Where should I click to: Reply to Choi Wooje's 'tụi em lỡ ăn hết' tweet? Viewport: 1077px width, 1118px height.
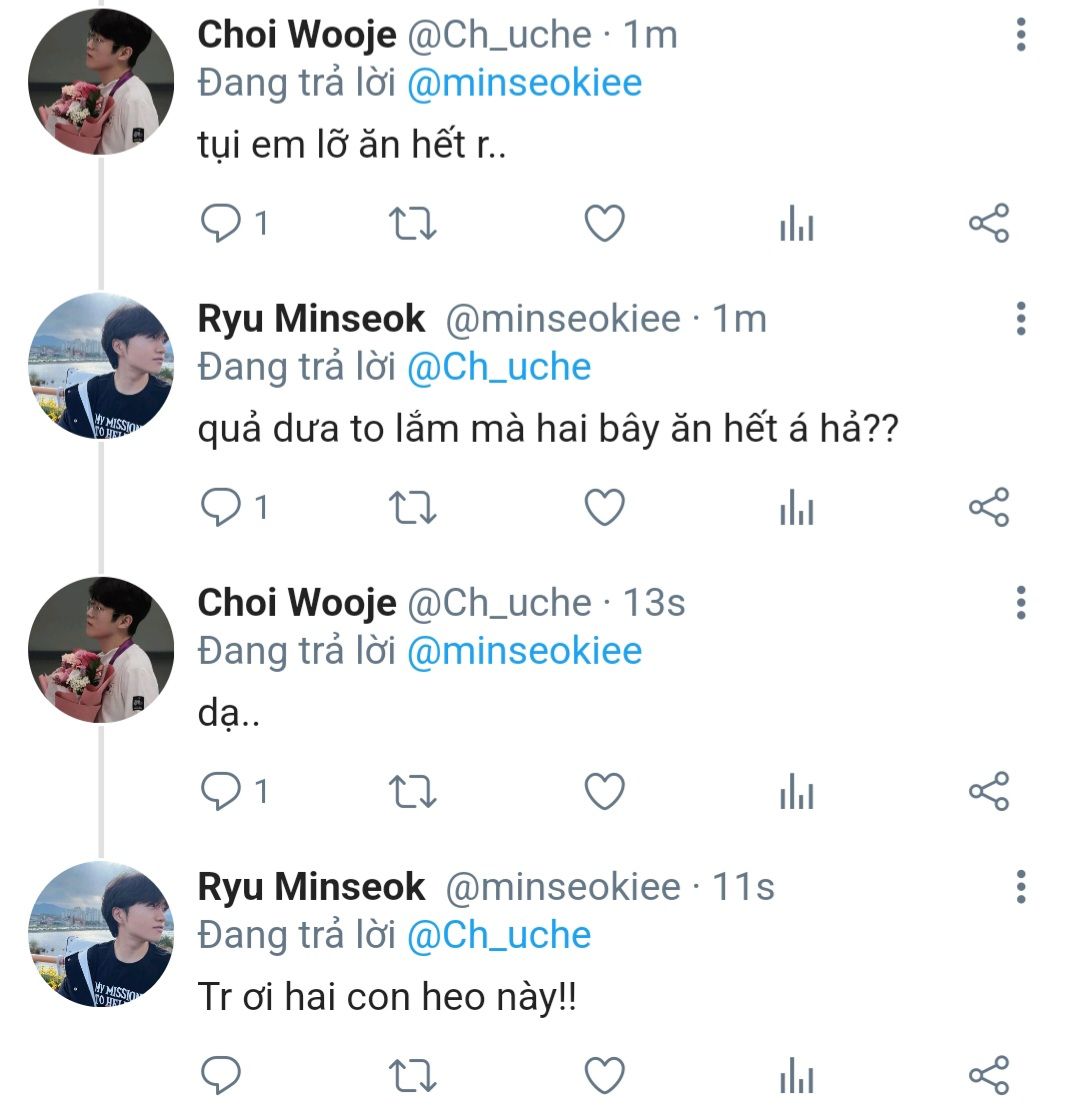220,223
